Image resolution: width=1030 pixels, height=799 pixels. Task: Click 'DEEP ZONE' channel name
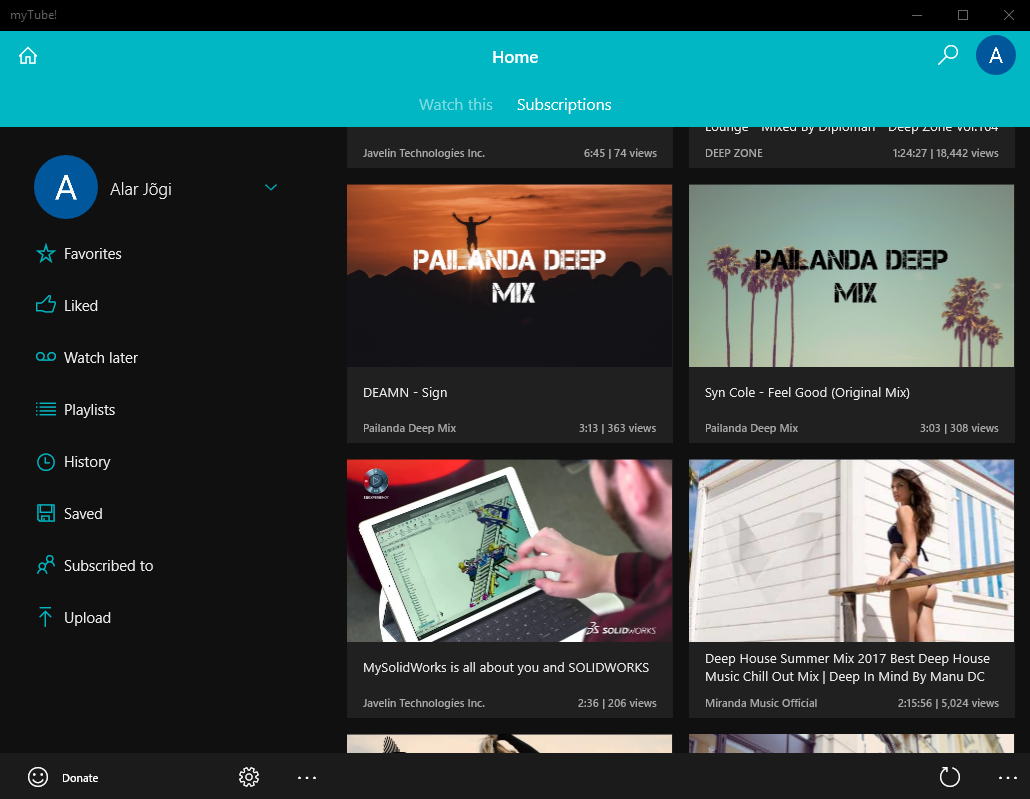click(734, 153)
